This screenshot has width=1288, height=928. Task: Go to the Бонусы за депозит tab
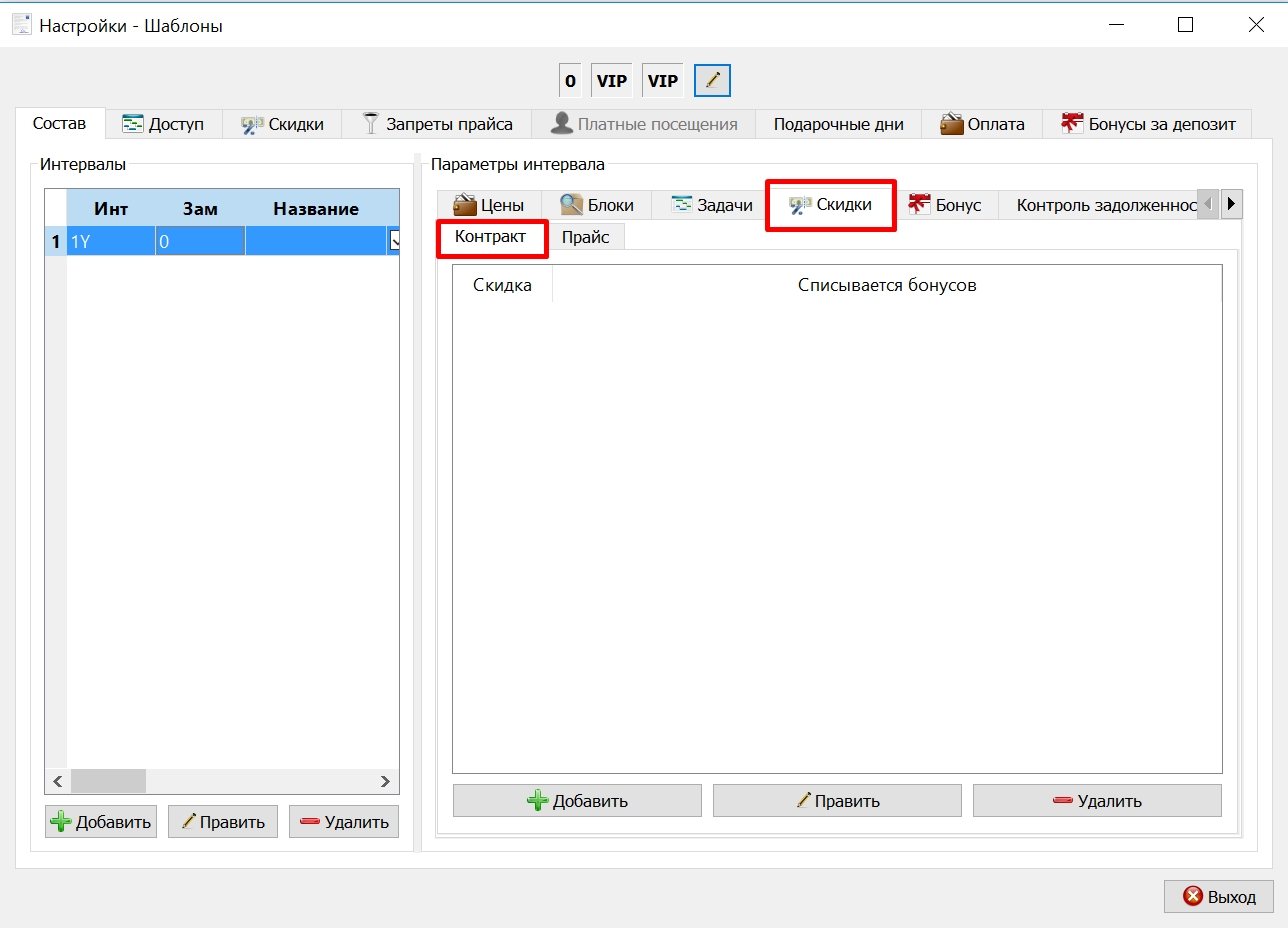coord(1148,124)
